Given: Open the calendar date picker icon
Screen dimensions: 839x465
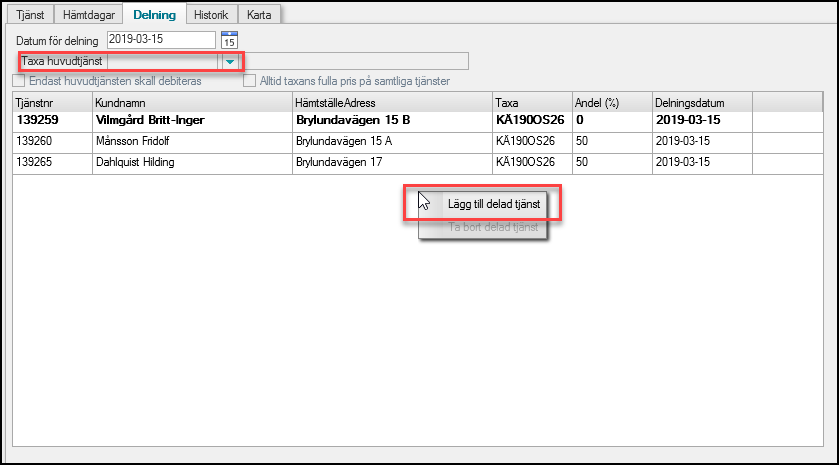Looking at the screenshot, I should (x=229, y=40).
